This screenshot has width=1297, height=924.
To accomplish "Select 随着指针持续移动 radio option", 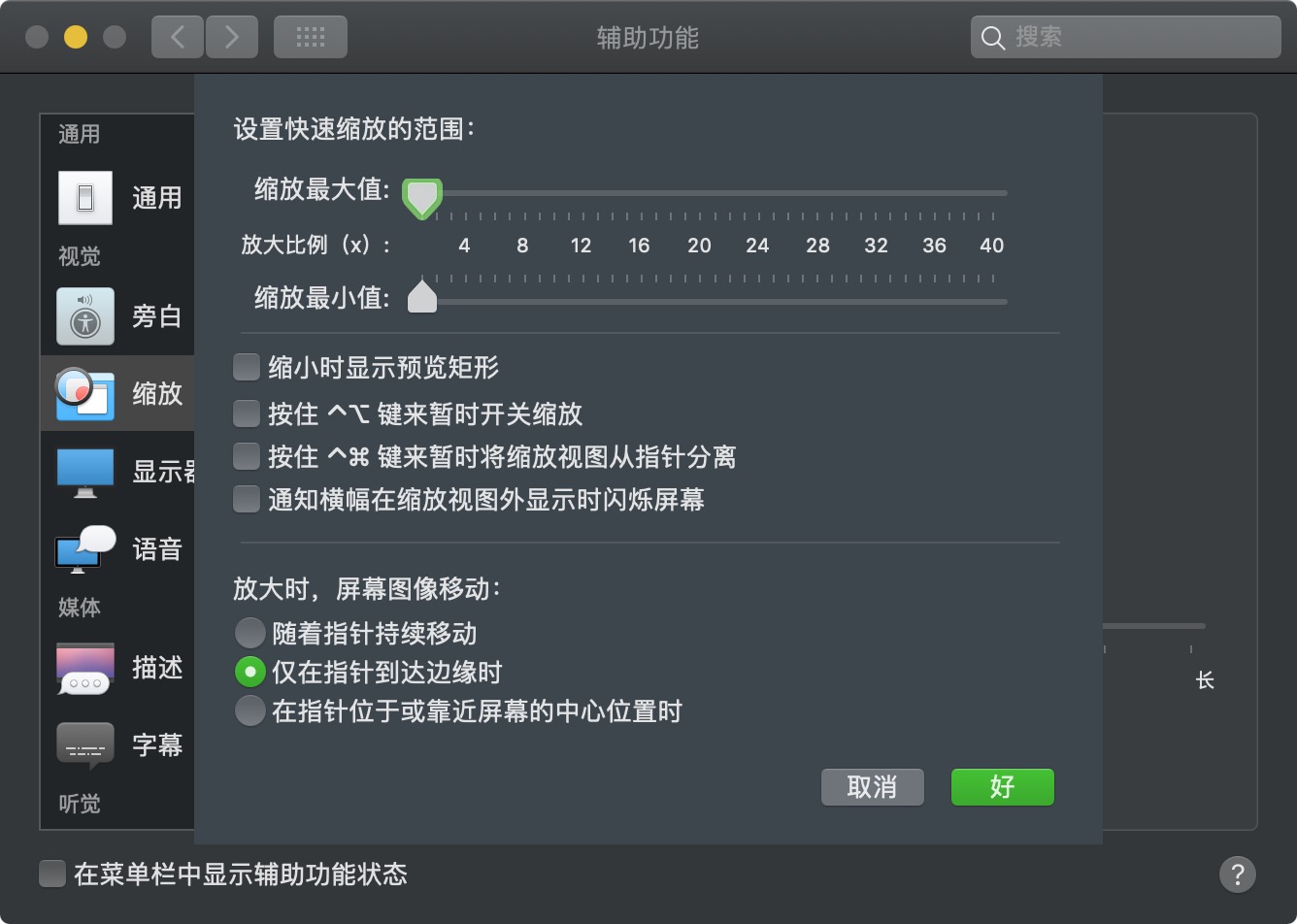I will coord(250,634).
